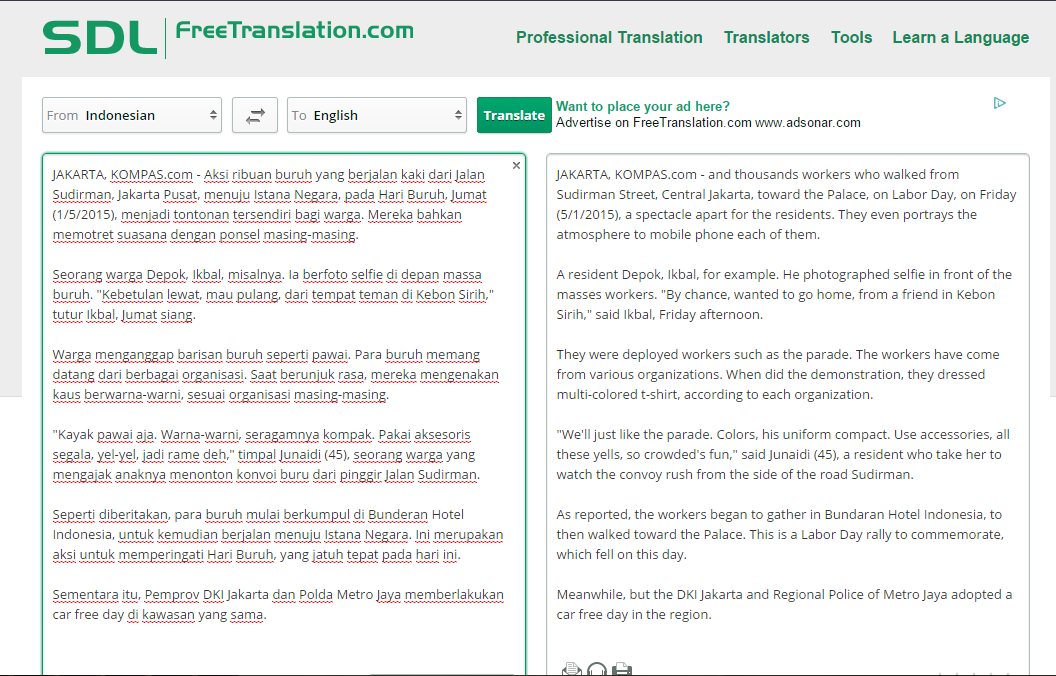Click the 'KOMPAS.com' word in source text
This screenshot has width=1056, height=676.
152,175
